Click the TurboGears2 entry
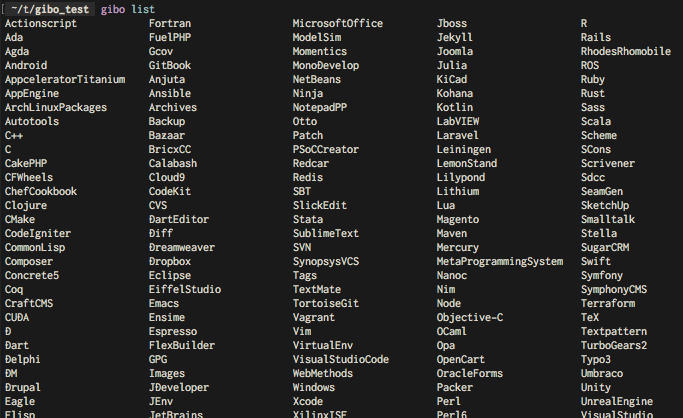Screen dimensions: 683x418 614,345
